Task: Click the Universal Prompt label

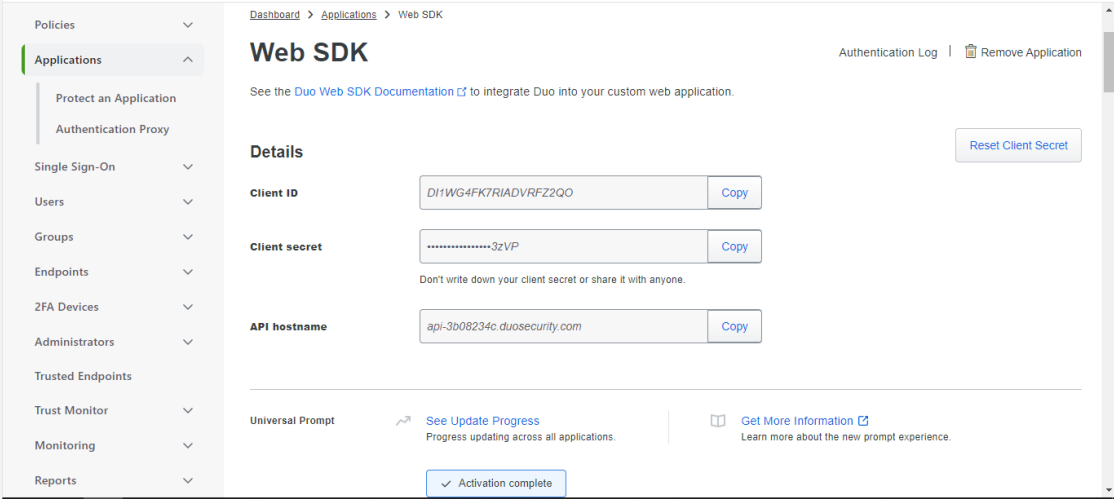Action: (x=292, y=421)
